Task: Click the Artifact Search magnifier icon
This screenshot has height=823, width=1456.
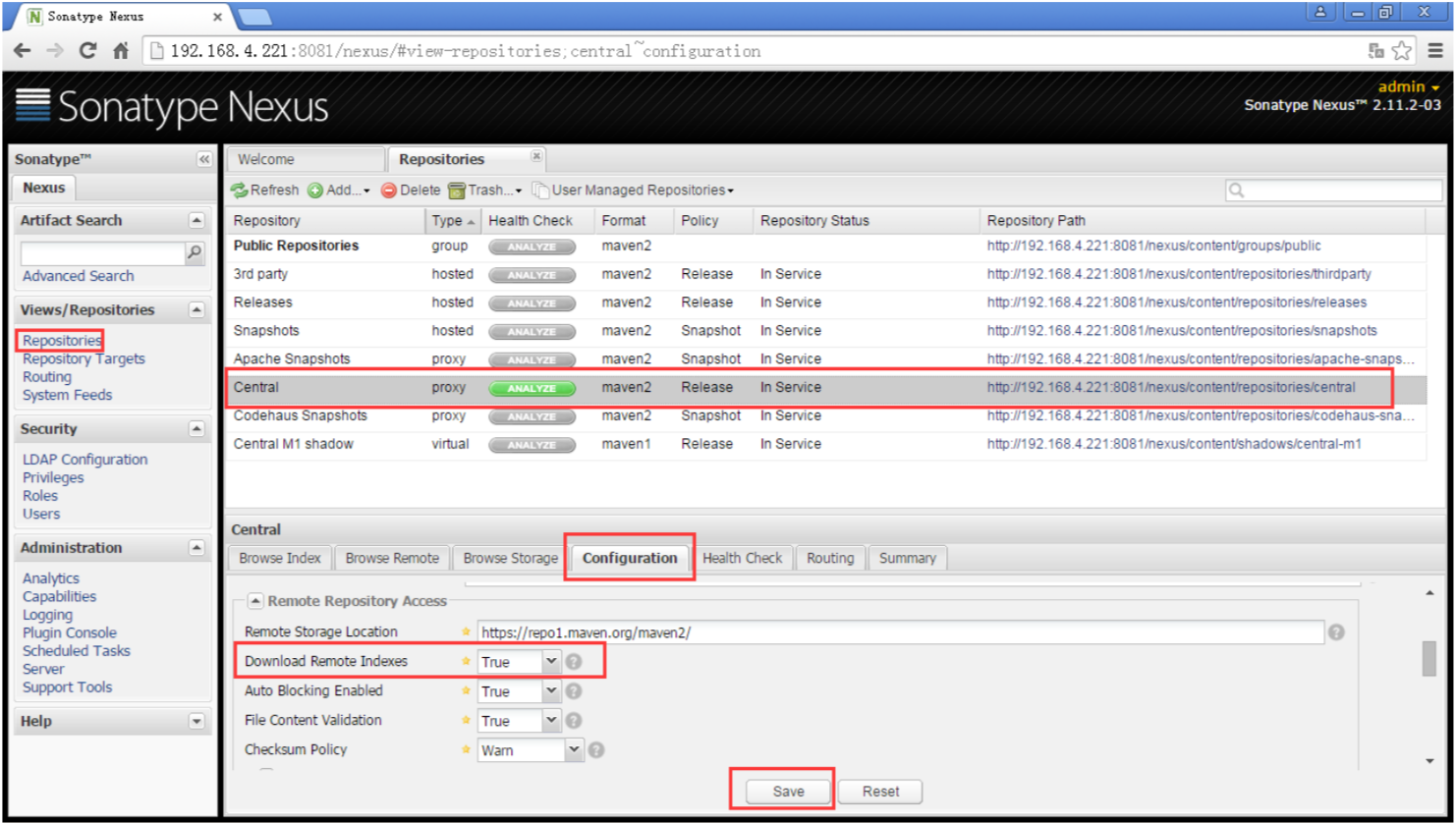Action: 195,252
